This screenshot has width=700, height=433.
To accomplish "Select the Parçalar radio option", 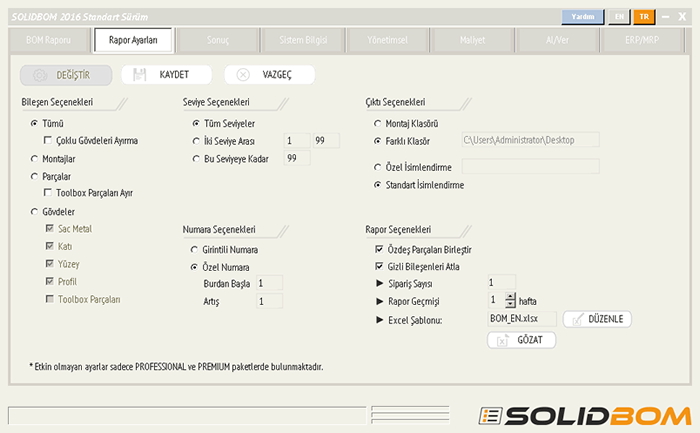I will (x=34, y=176).
